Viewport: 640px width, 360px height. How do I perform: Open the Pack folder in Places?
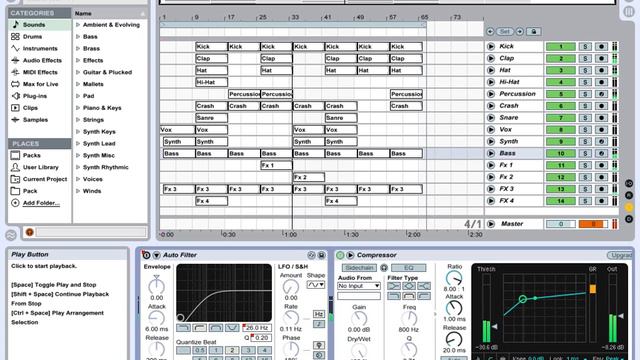(30, 191)
